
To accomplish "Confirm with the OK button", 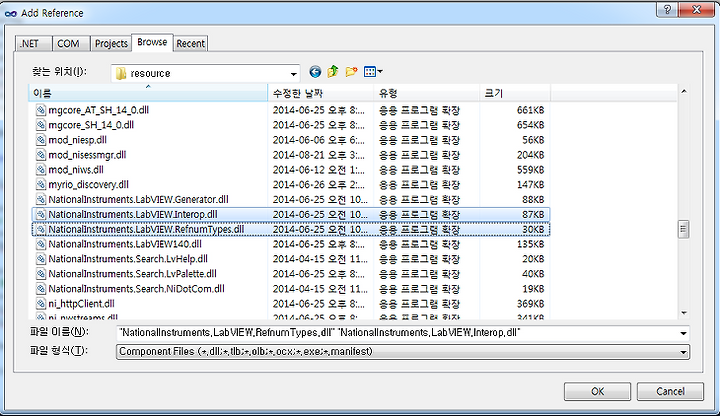I will pyautogui.click(x=597, y=392).
